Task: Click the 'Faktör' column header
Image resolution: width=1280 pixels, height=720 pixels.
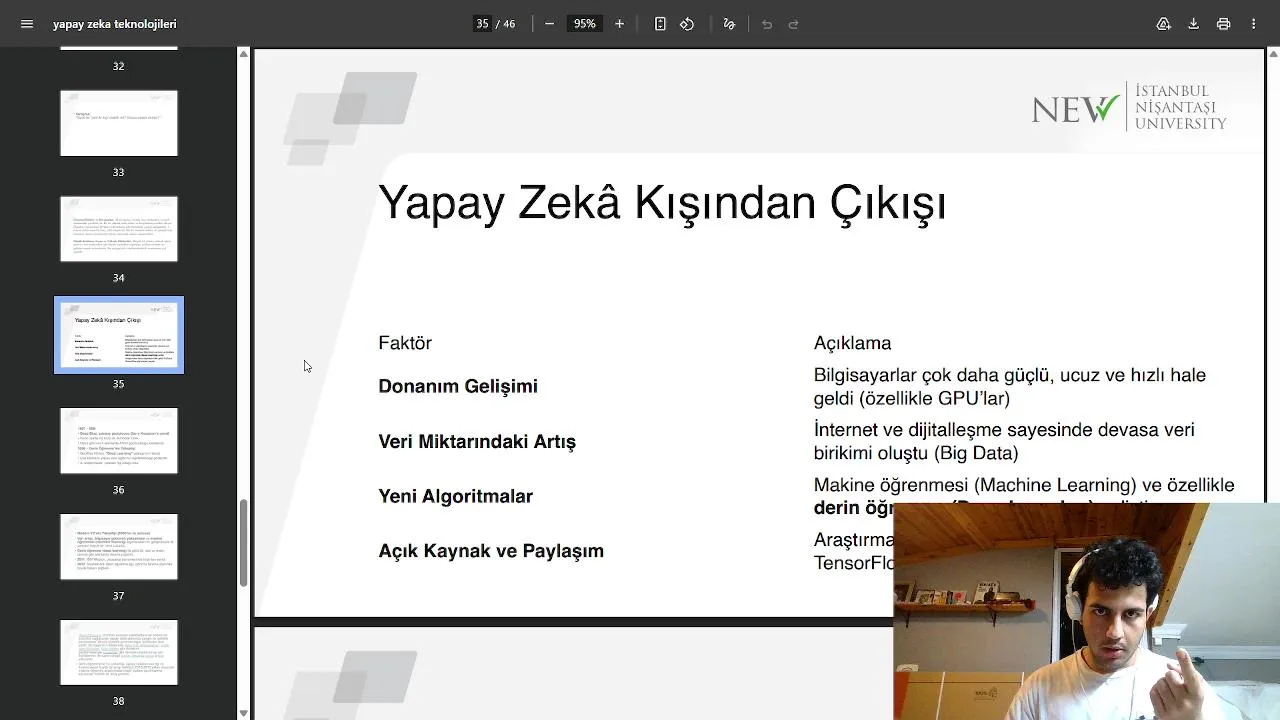Action: click(x=405, y=343)
